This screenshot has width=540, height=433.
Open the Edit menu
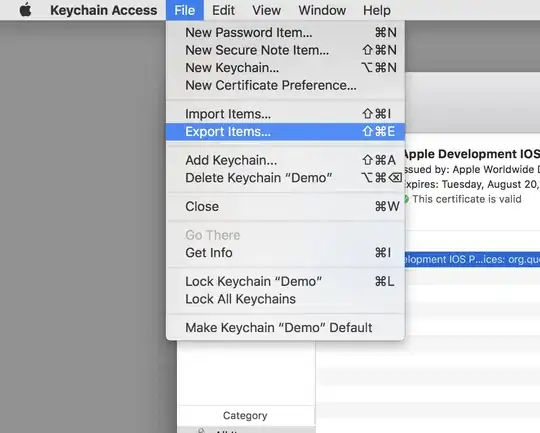point(223,10)
